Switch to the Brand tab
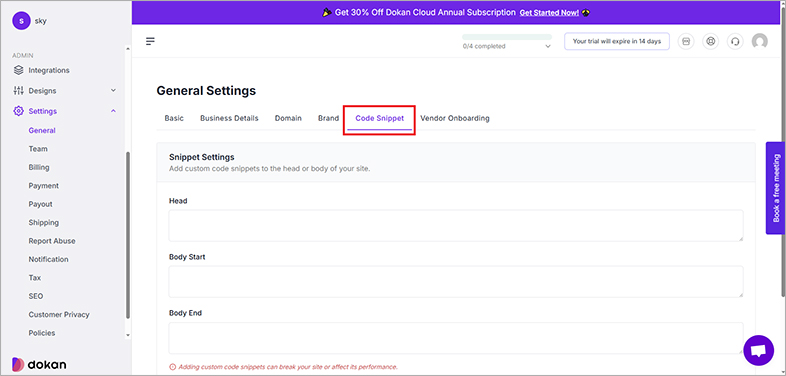The image size is (786, 376). [x=328, y=118]
